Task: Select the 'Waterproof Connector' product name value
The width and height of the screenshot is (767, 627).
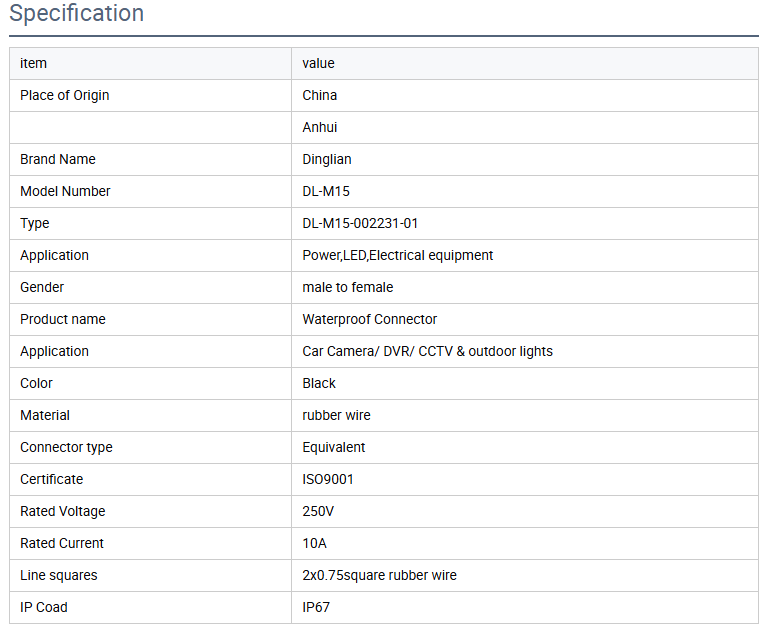Action: tap(369, 319)
